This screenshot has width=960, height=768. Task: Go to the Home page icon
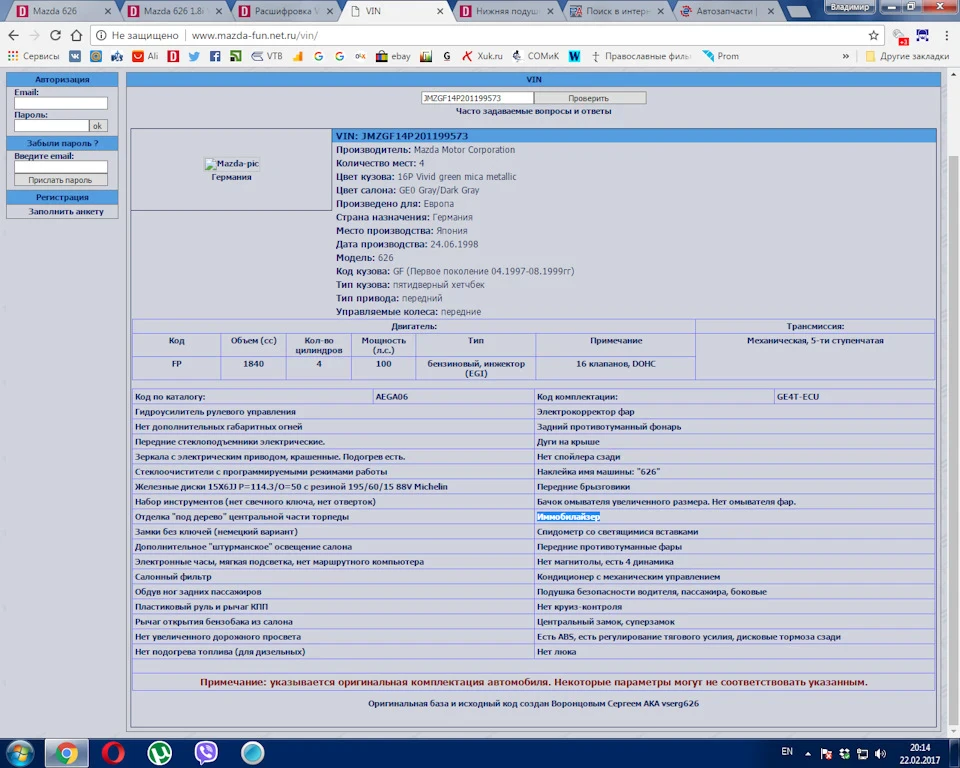click(76, 36)
